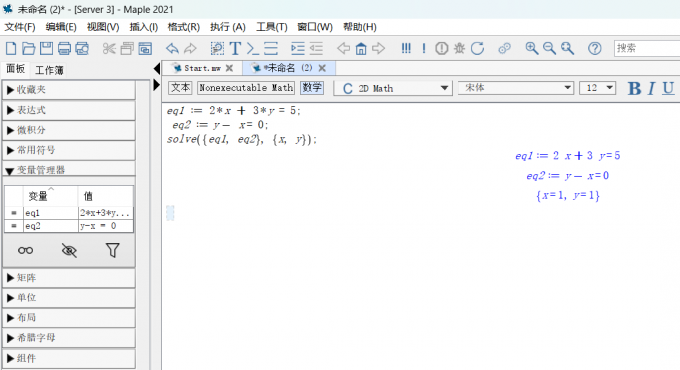The width and height of the screenshot is (680, 370).
Task: Interrupt computation with the stop icon
Action: pos(441,48)
